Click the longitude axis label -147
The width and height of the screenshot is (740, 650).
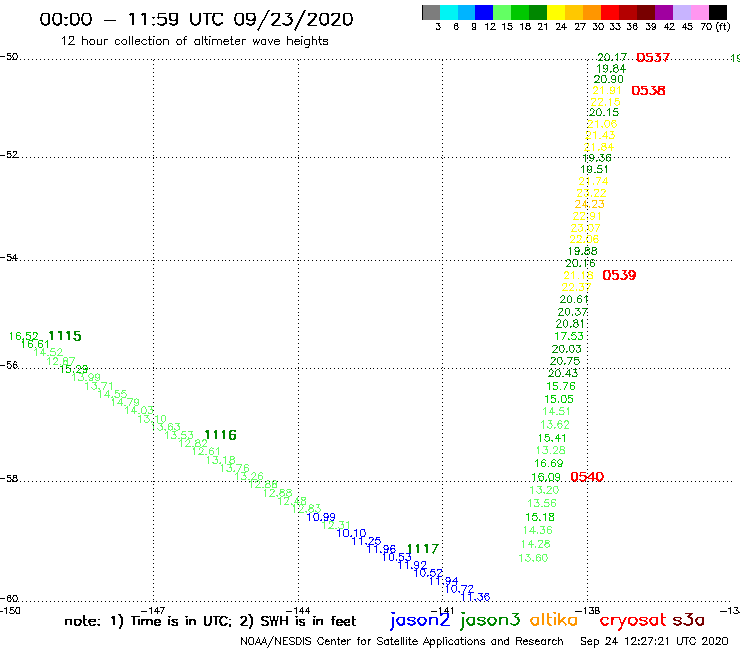click(x=152, y=611)
